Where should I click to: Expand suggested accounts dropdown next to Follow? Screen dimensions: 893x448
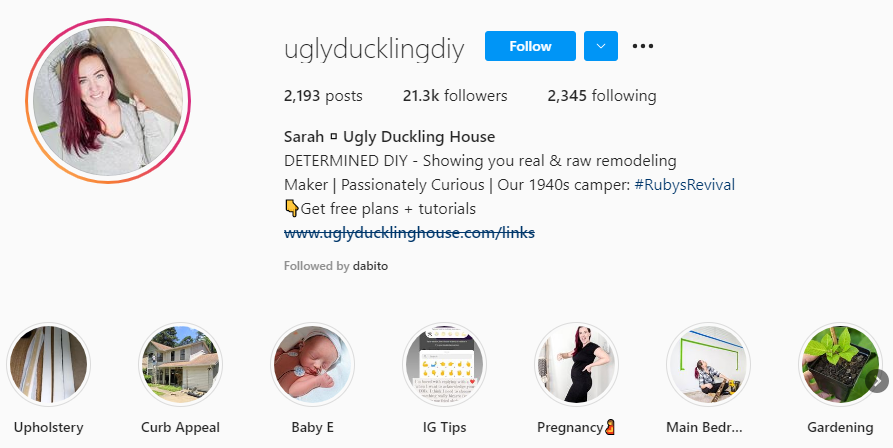coord(601,46)
